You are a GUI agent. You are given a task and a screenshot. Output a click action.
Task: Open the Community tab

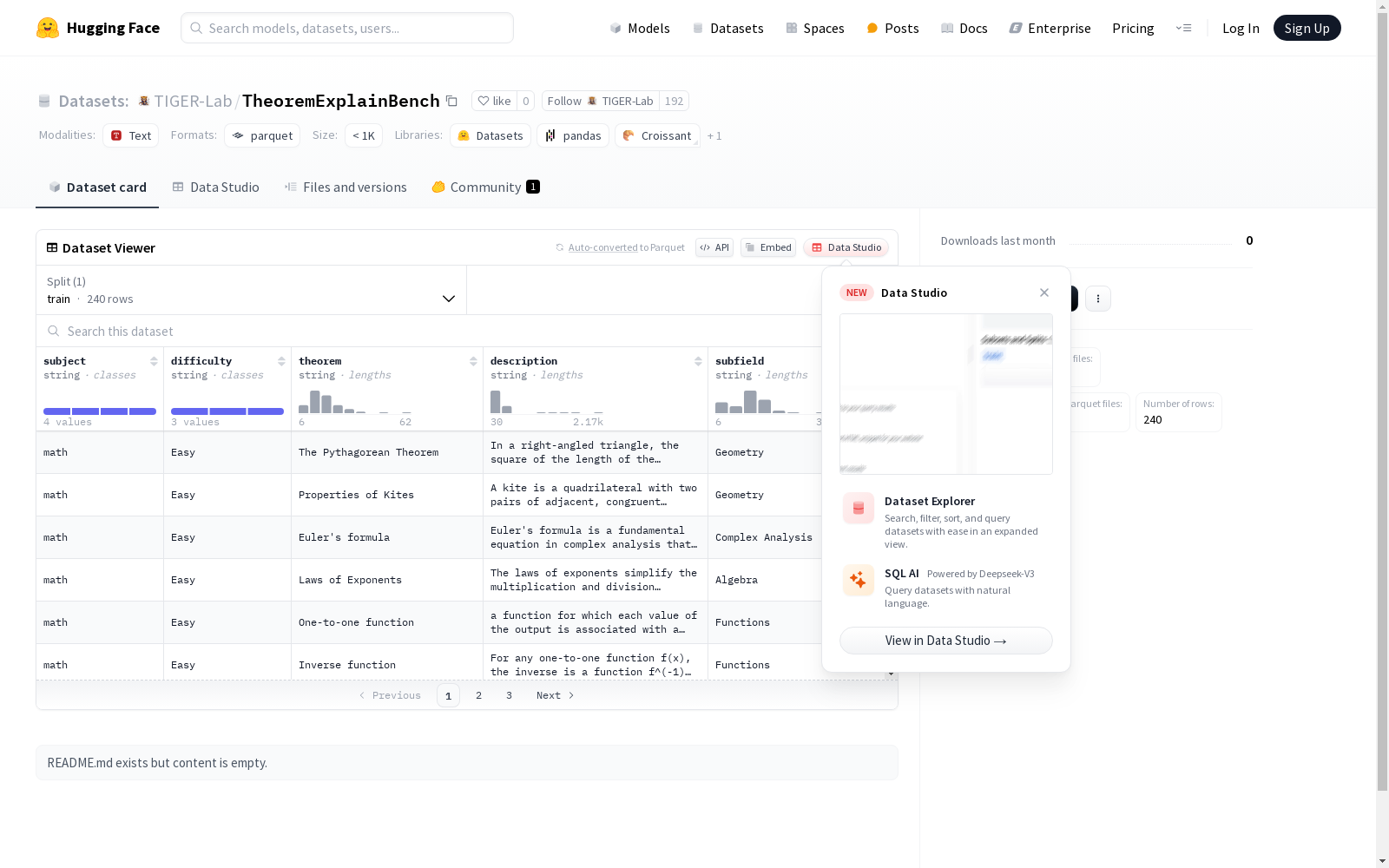[485, 187]
